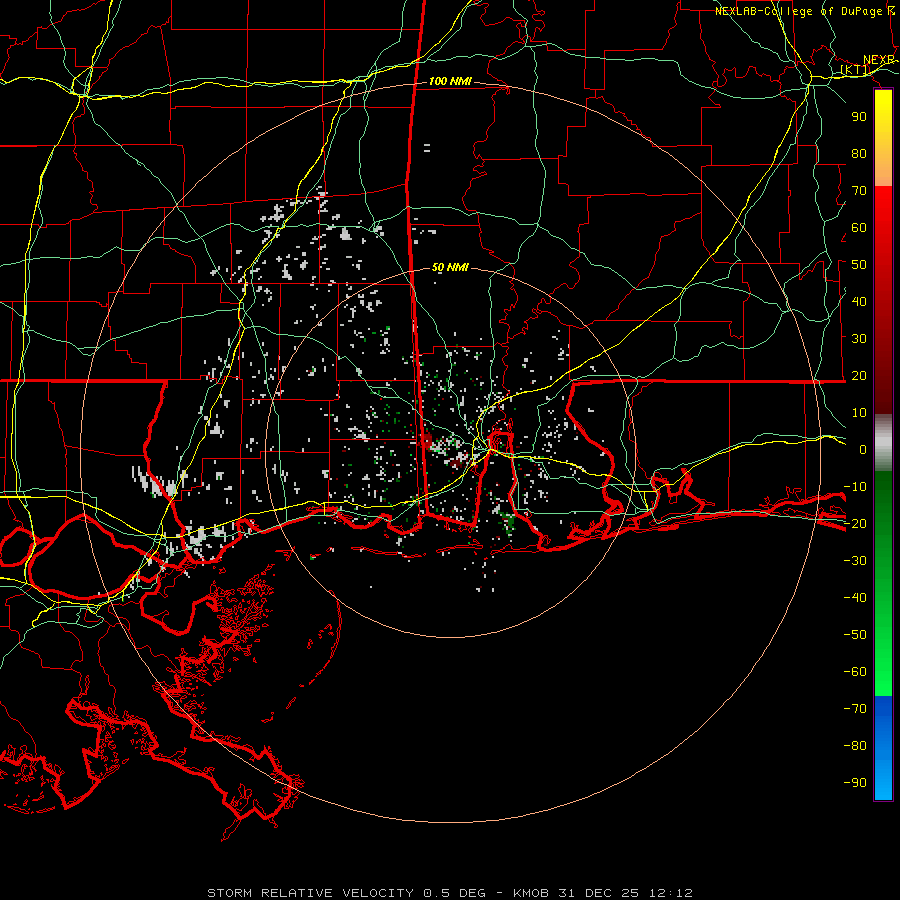Click the green segment of velocity color bar
The image size is (900, 900).
pos(883,583)
